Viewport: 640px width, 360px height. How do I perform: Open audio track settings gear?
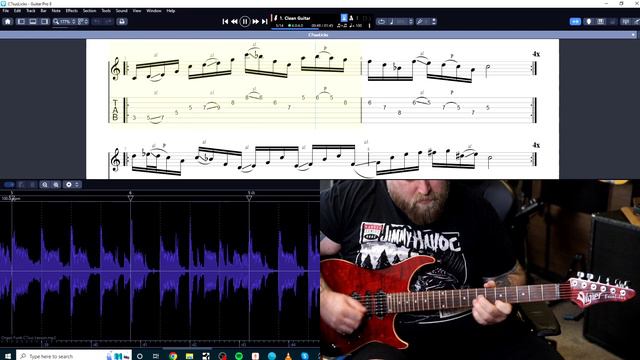(69, 184)
